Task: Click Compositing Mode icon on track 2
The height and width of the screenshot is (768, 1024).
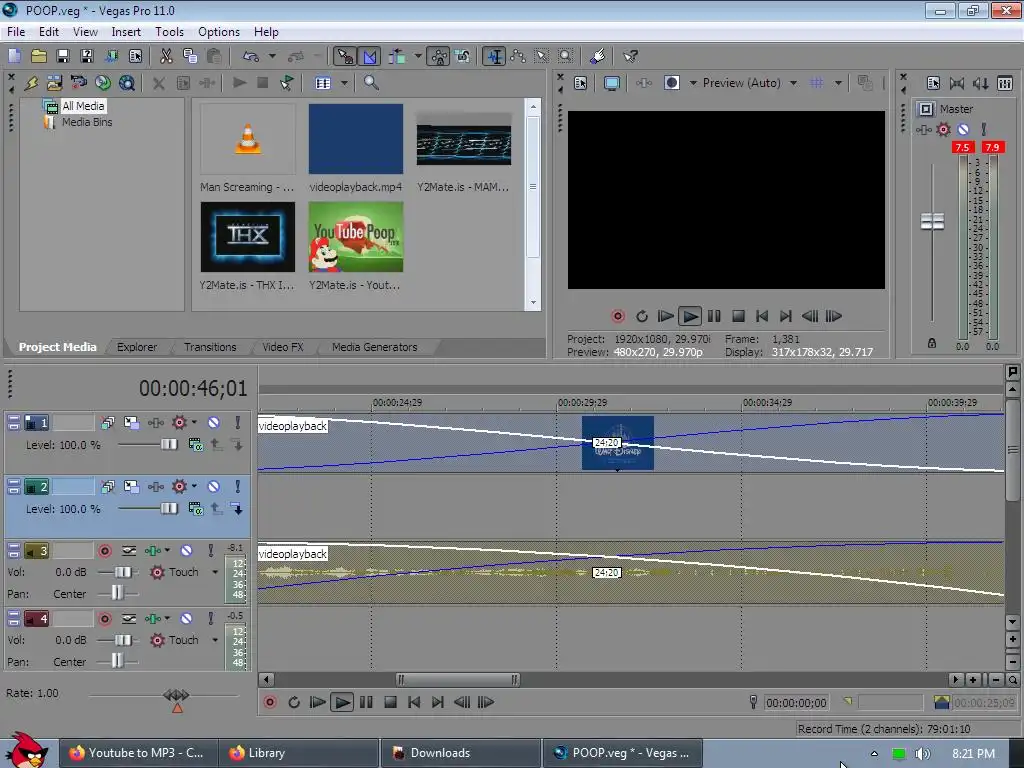Action: [195, 509]
